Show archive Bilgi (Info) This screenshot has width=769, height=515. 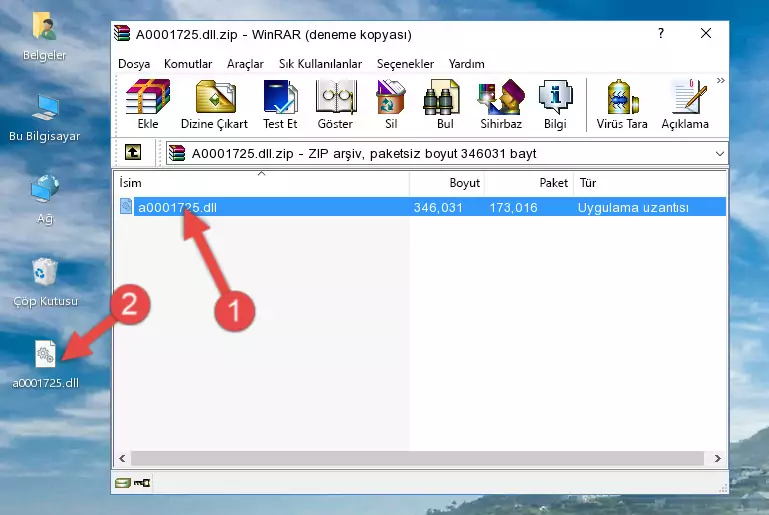pyautogui.click(x=555, y=104)
